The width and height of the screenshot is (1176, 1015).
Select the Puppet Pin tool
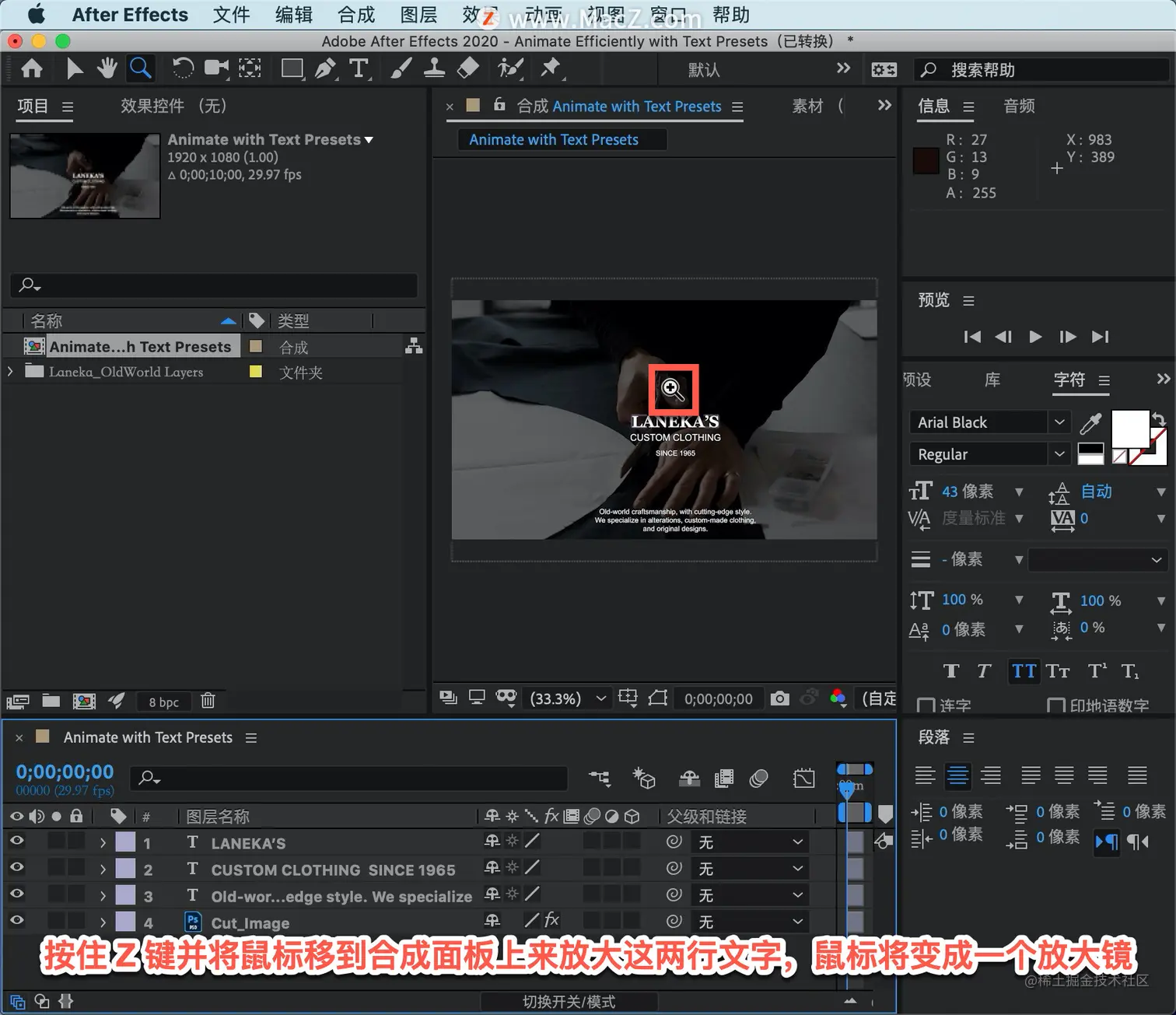[x=551, y=69]
